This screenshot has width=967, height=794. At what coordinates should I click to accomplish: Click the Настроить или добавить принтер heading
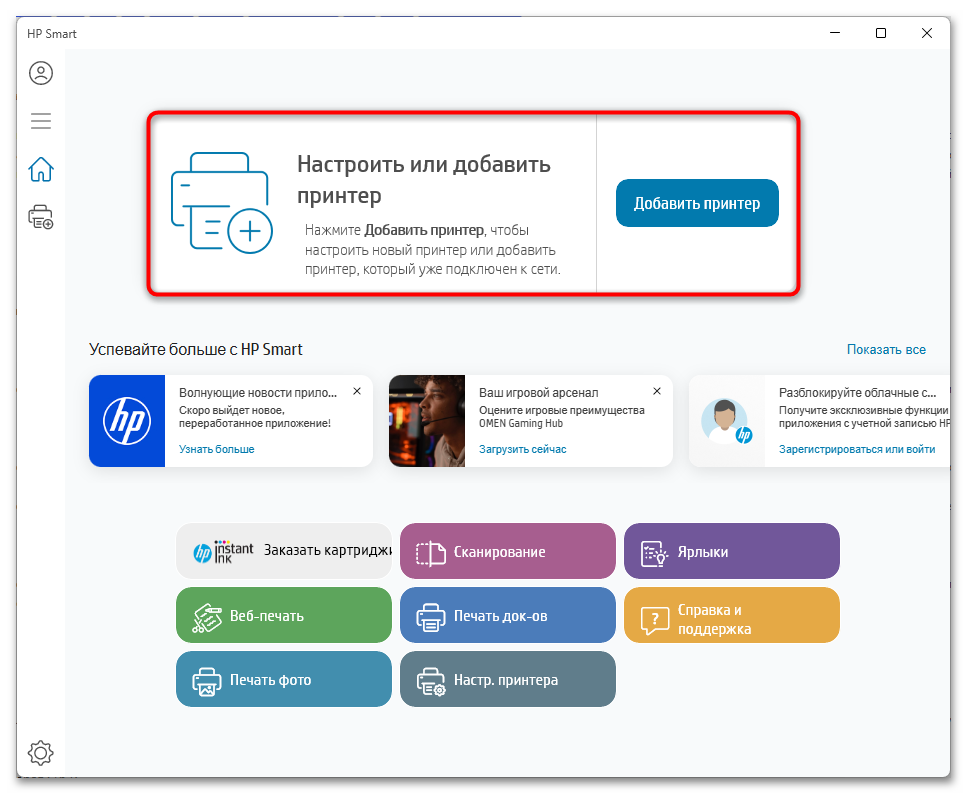click(424, 180)
